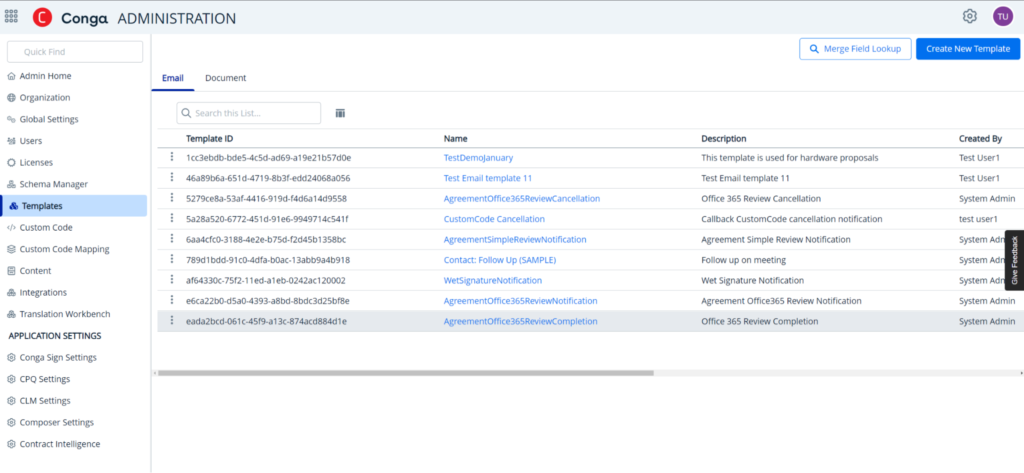Open AgreementOffice365ReviewCancellation template link

coord(522,198)
